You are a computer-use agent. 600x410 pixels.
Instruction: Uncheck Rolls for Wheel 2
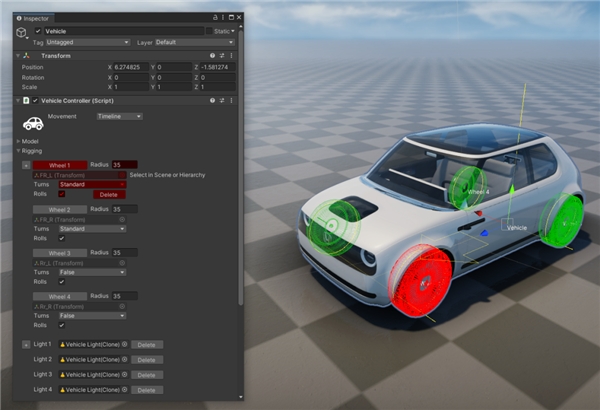click(62, 238)
